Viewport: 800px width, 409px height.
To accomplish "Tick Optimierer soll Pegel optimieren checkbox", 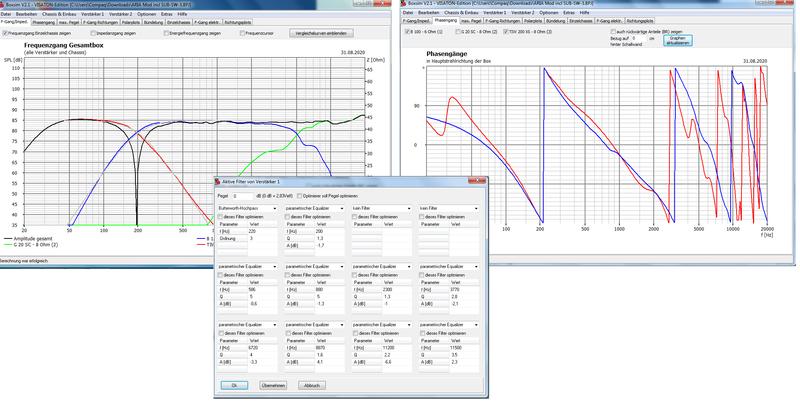I will [x=299, y=196].
